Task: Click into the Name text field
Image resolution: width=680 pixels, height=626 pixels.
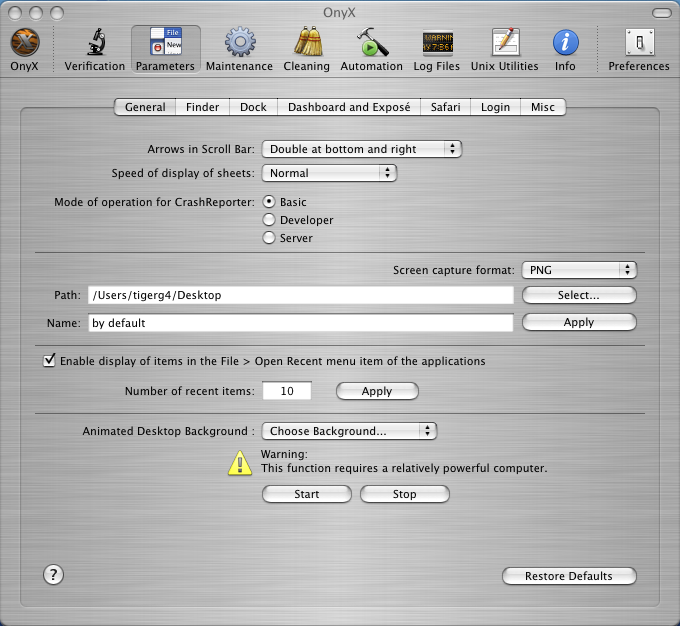Action: (x=301, y=323)
